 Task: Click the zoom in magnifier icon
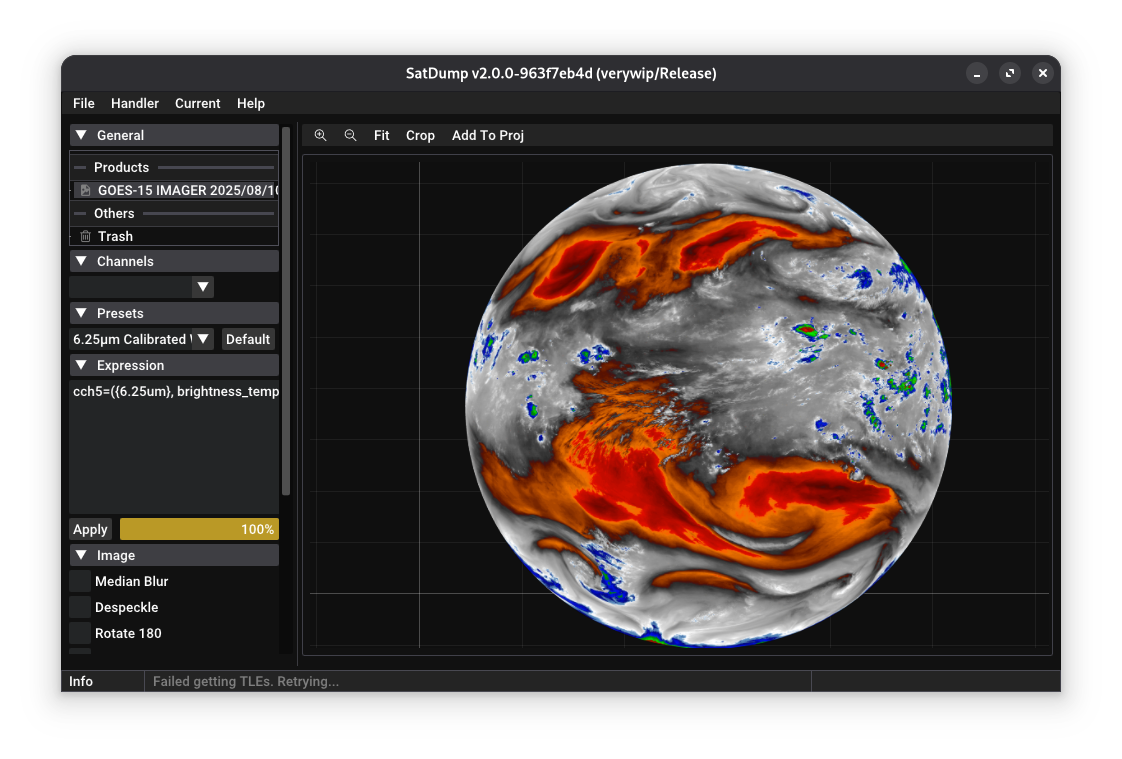pyautogui.click(x=320, y=135)
